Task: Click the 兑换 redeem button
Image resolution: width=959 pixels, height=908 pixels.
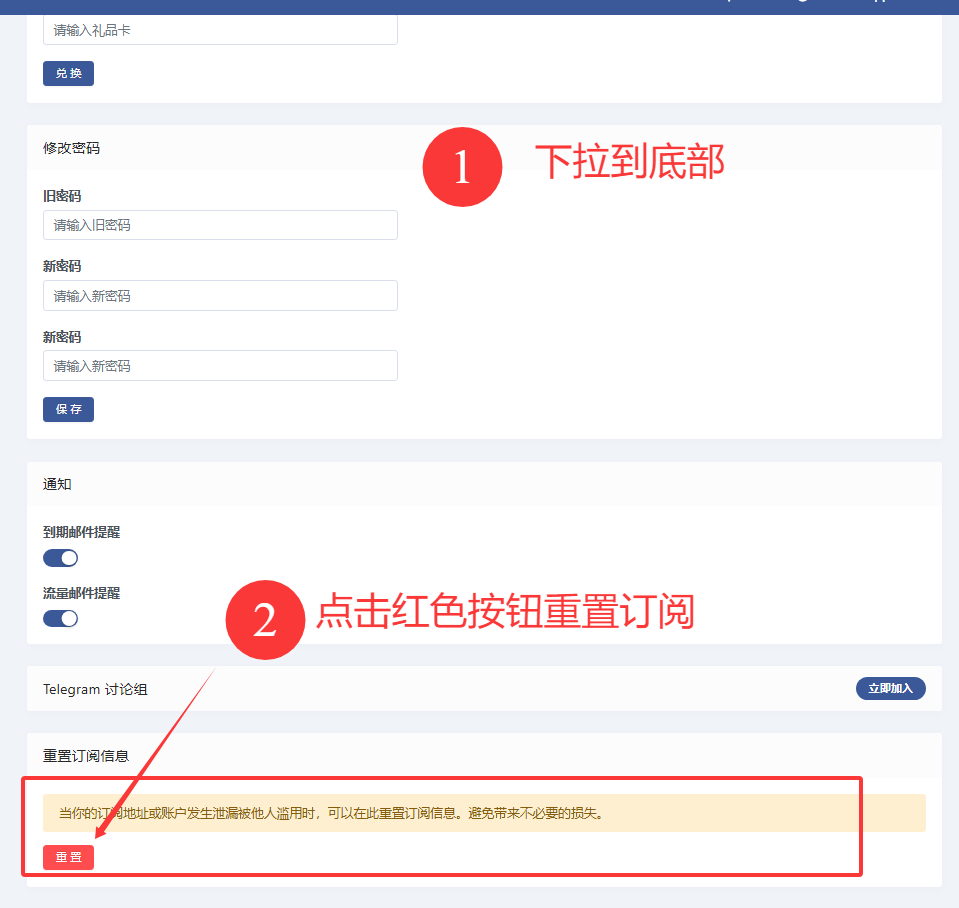Action: (68, 73)
